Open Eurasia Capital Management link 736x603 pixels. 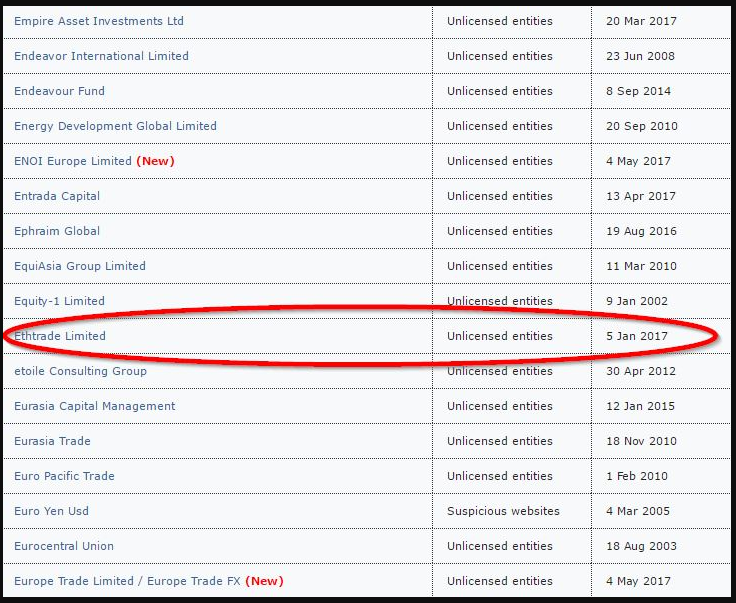pyautogui.click(x=95, y=406)
